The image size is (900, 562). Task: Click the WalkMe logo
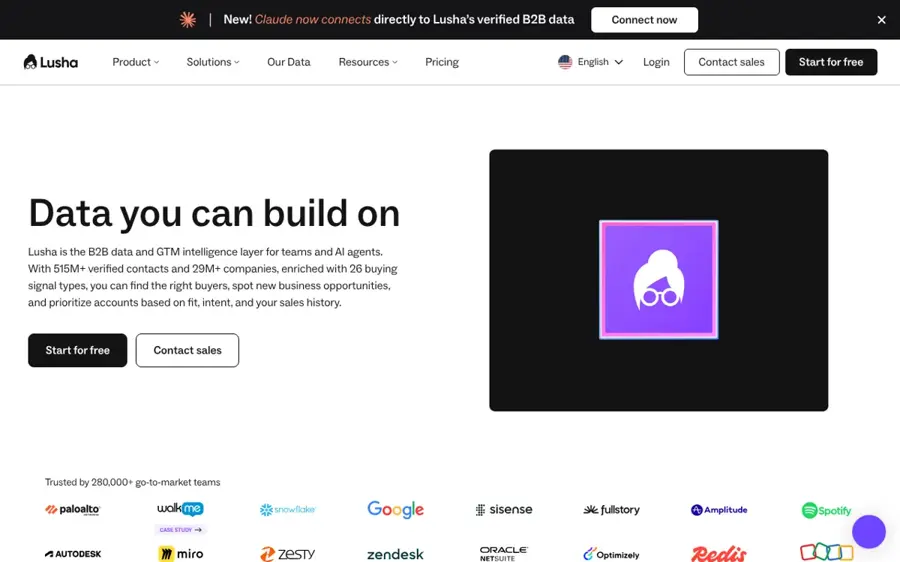point(180,509)
